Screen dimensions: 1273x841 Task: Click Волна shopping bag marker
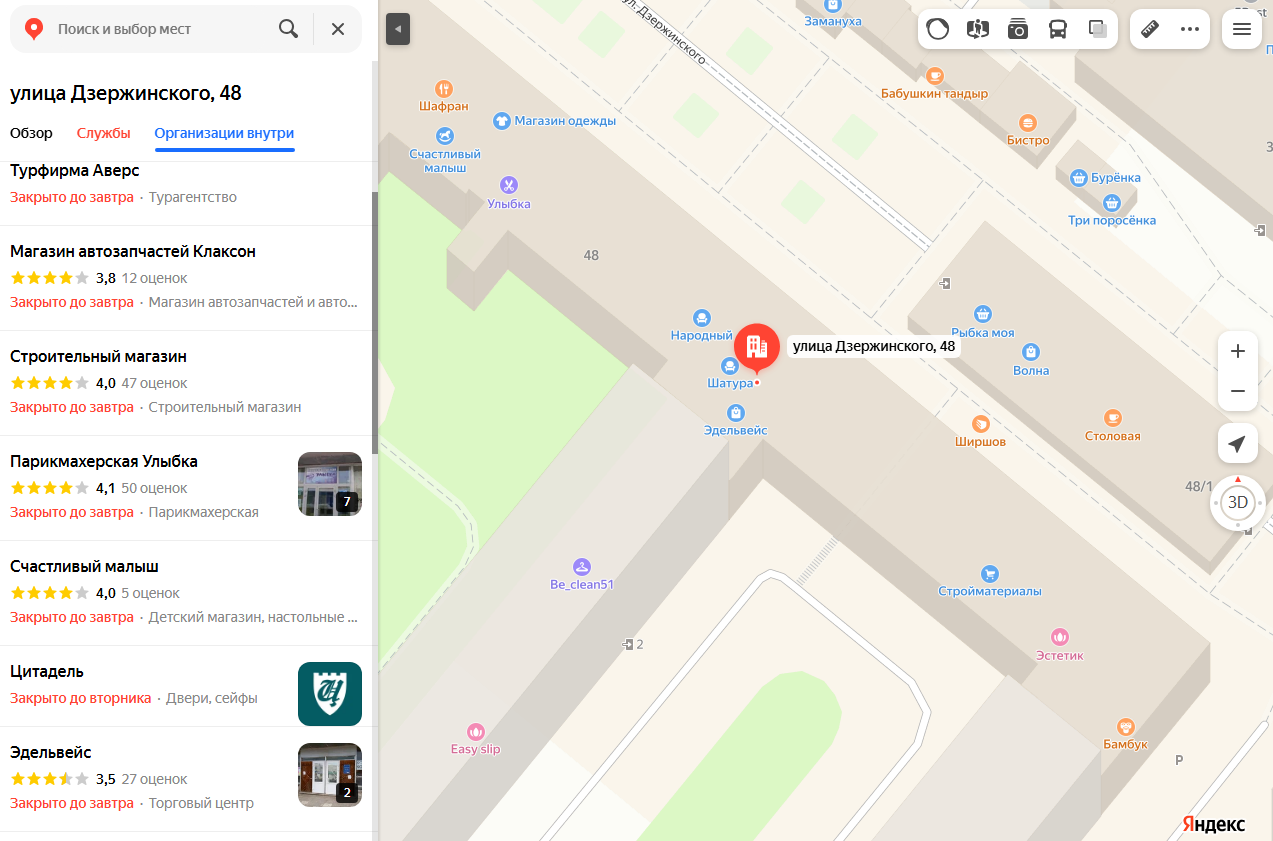click(1031, 352)
